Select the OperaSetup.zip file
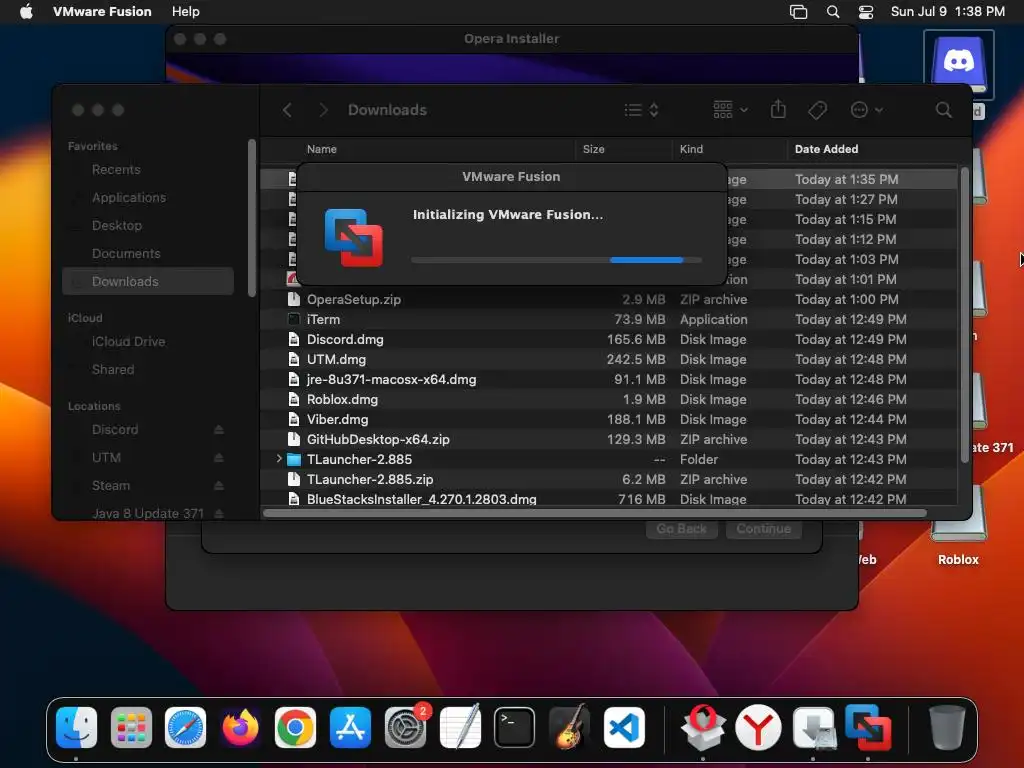This screenshot has width=1024, height=768. point(609,300)
